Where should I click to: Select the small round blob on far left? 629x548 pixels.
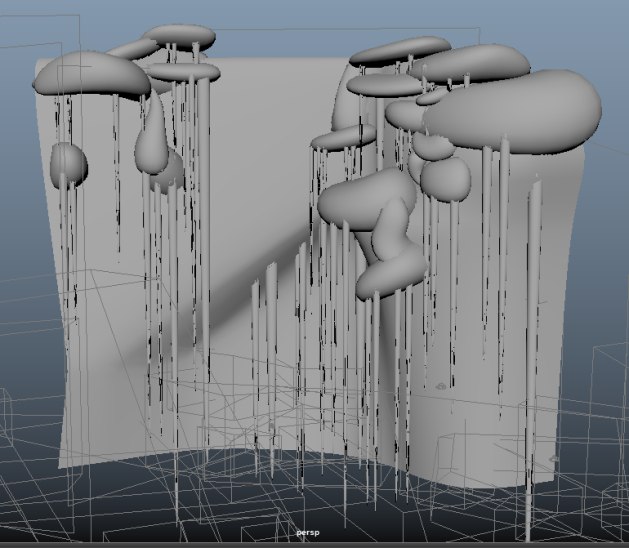pos(68,162)
